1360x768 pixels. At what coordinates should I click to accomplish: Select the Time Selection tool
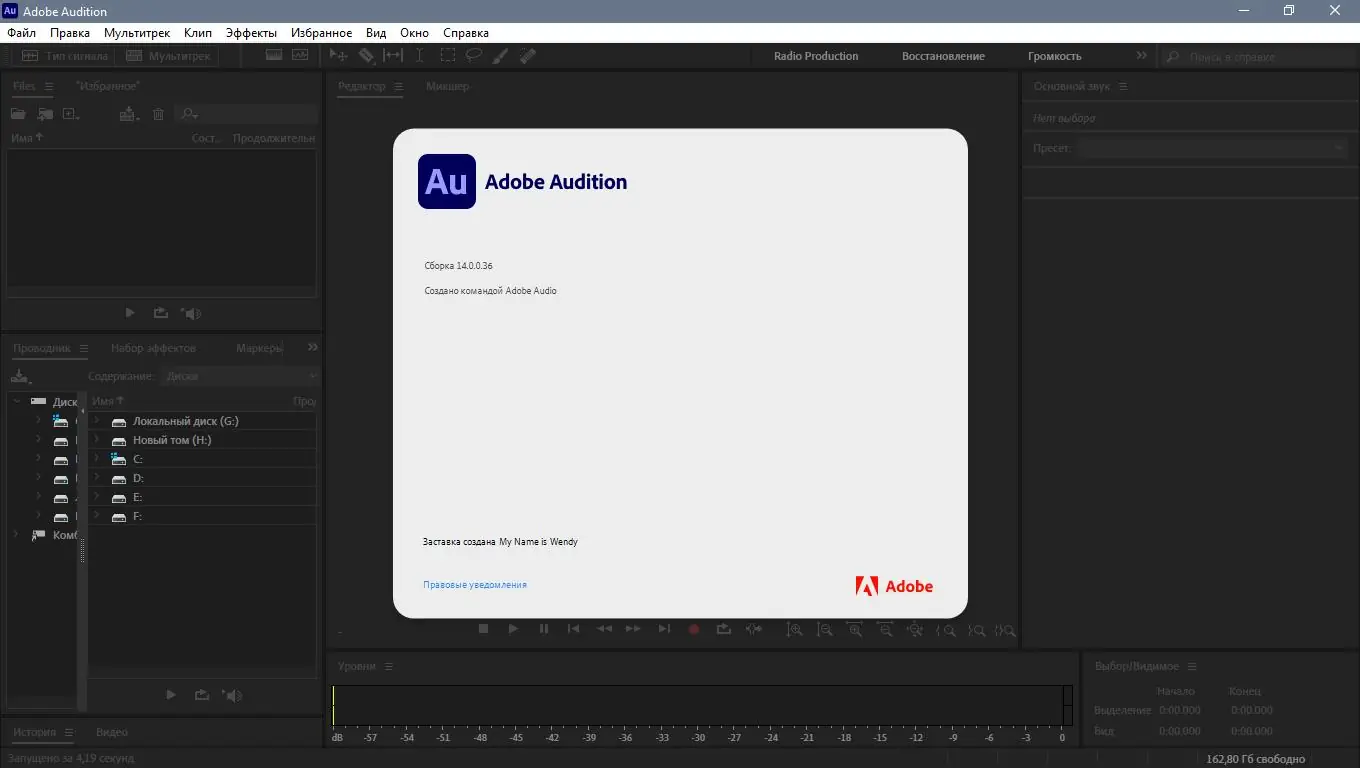click(x=419, y=55)
